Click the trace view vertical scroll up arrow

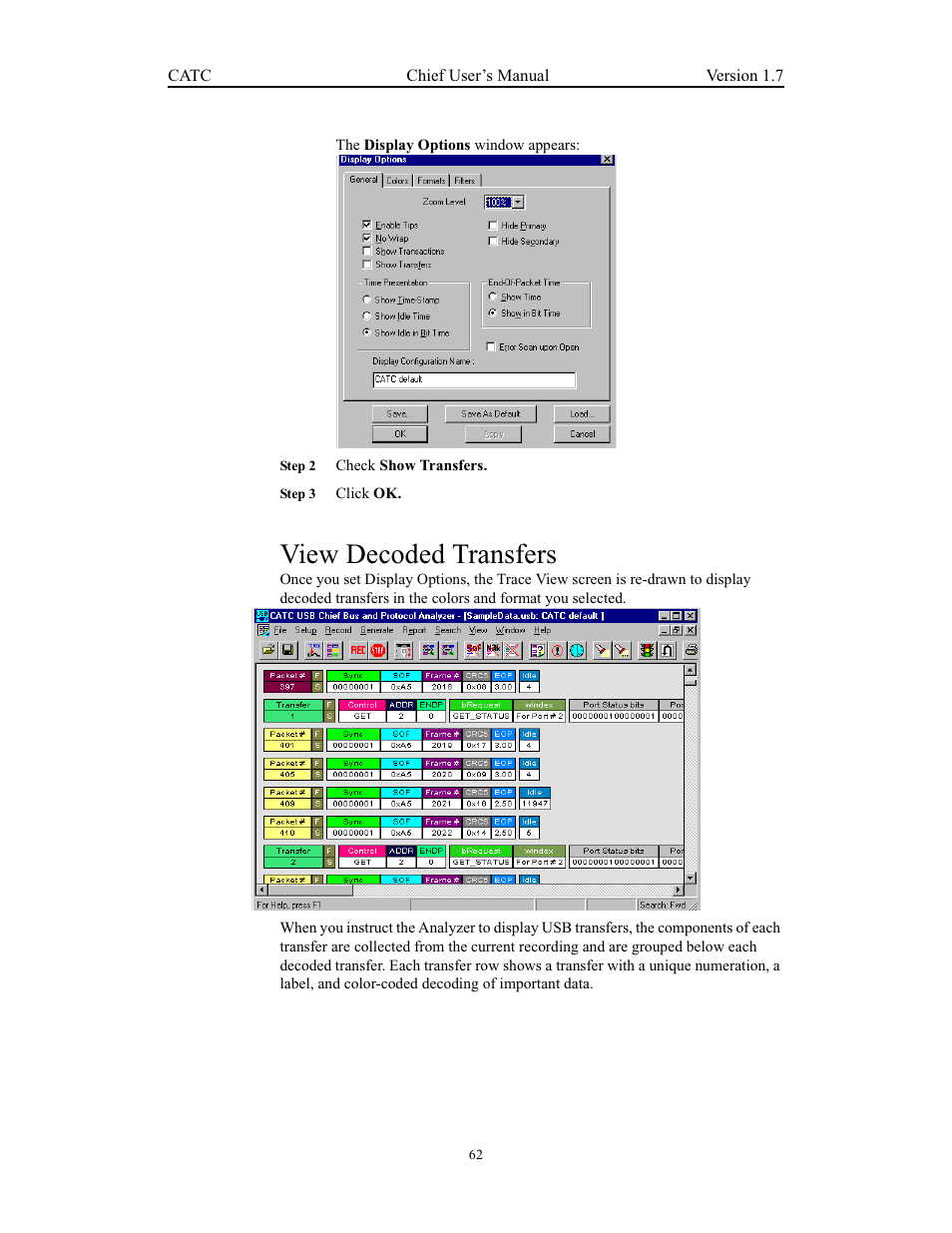point(690,670)
